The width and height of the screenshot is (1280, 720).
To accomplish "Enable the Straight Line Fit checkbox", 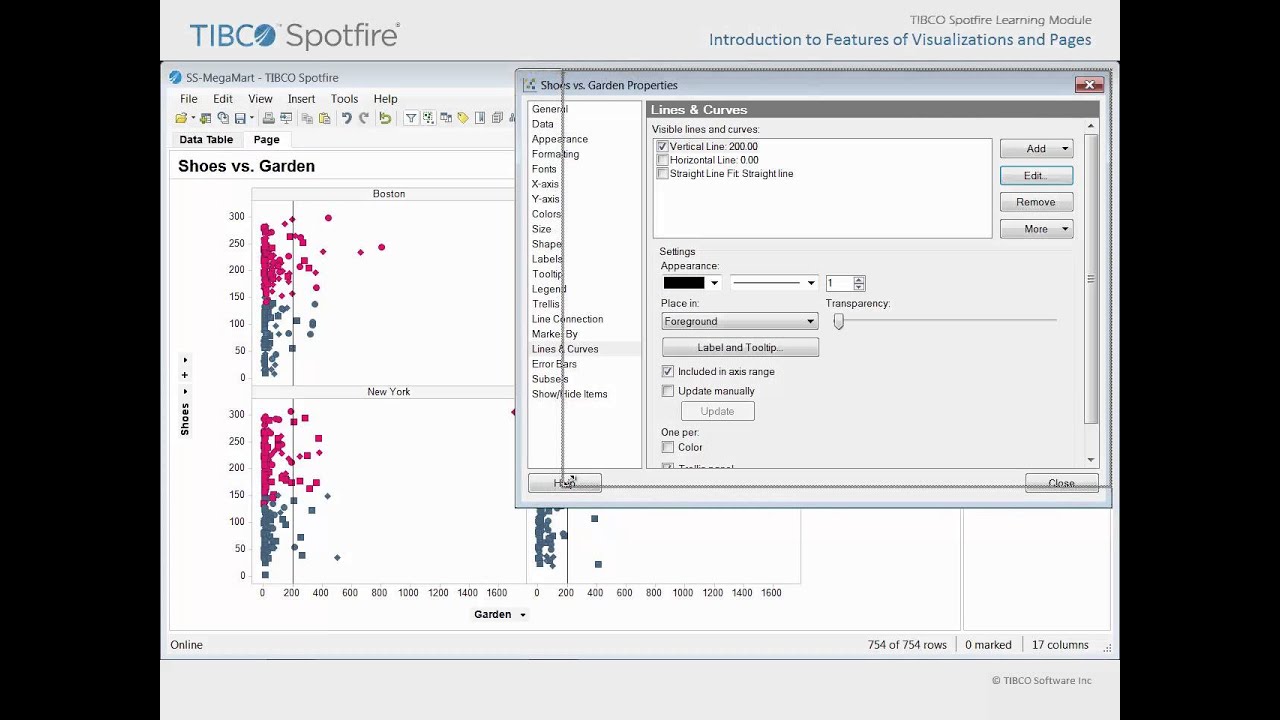I will pos(662,174).
